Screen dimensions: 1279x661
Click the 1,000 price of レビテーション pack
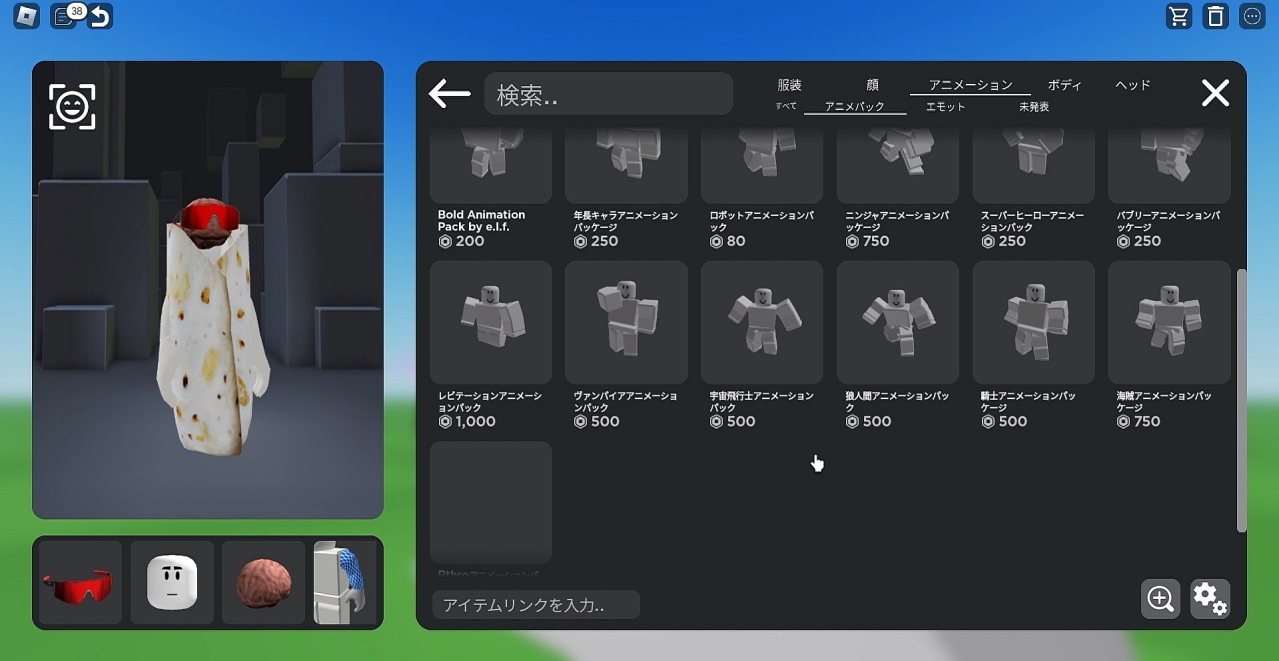coord(467,422)
